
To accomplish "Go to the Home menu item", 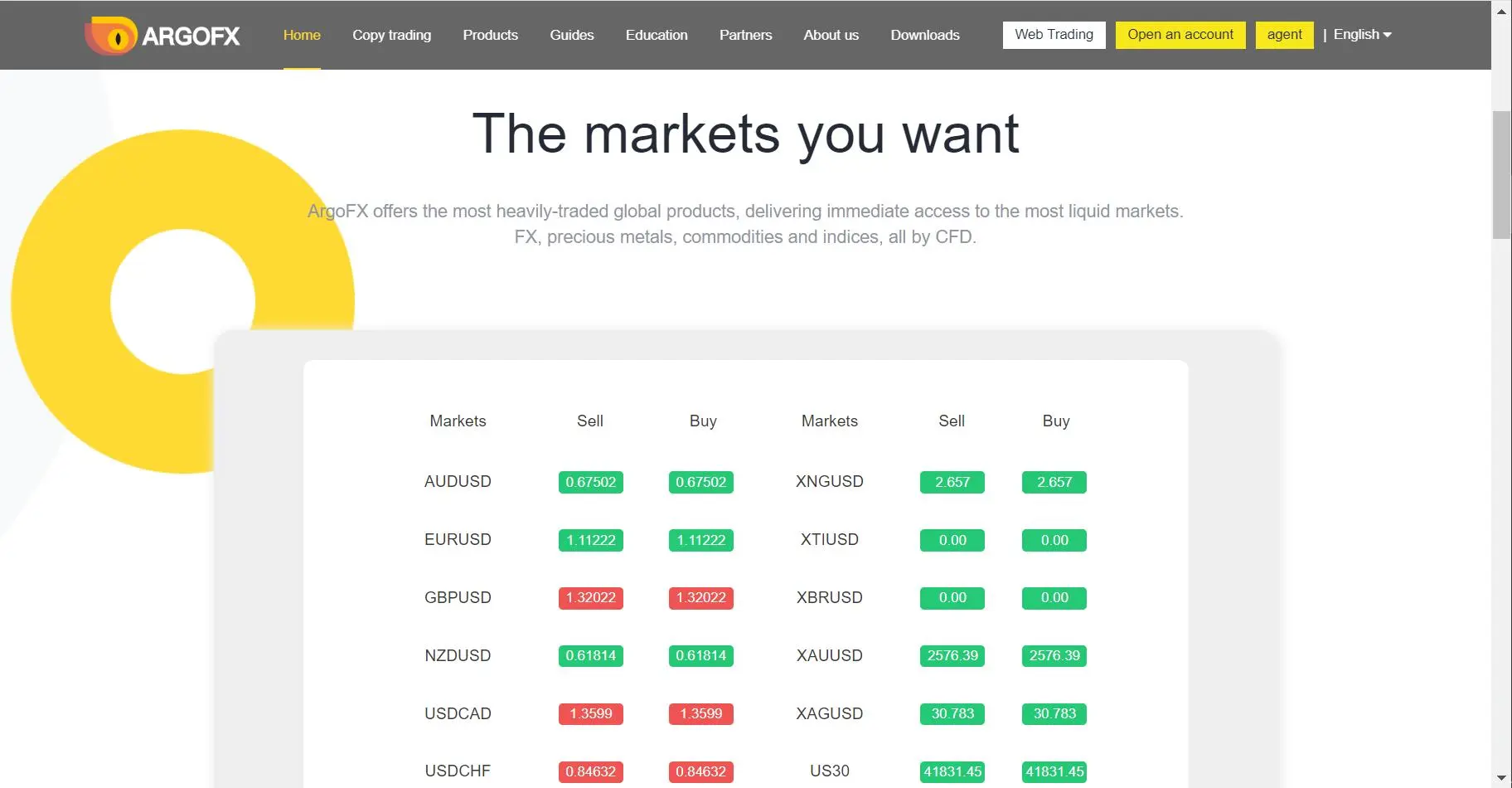I will [x=302, y=35].
